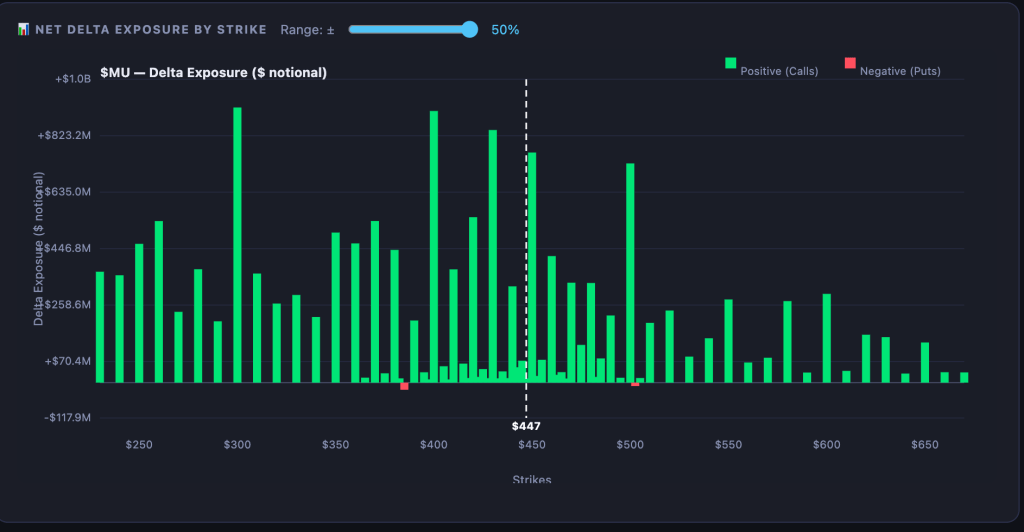Click the -$117.9M y-axis label
1024x532 pixels.
(x=66, y=418)
